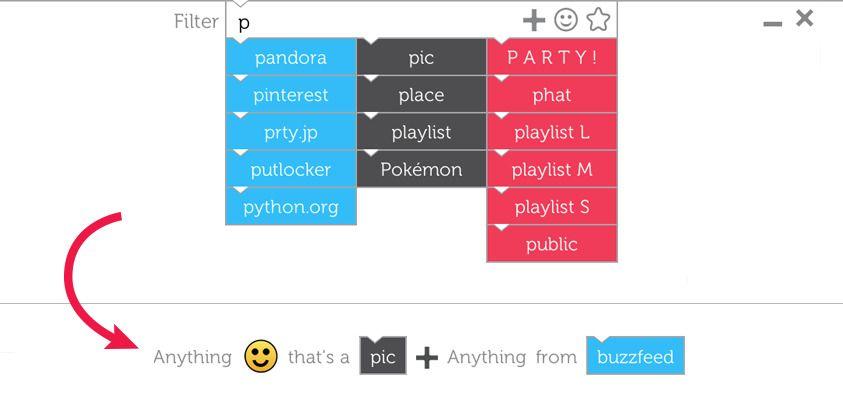The height and width of the screenshot is (403, 843).
Task: Click the smiley face icon in the filter bar
Action: [x=566, y=20]
